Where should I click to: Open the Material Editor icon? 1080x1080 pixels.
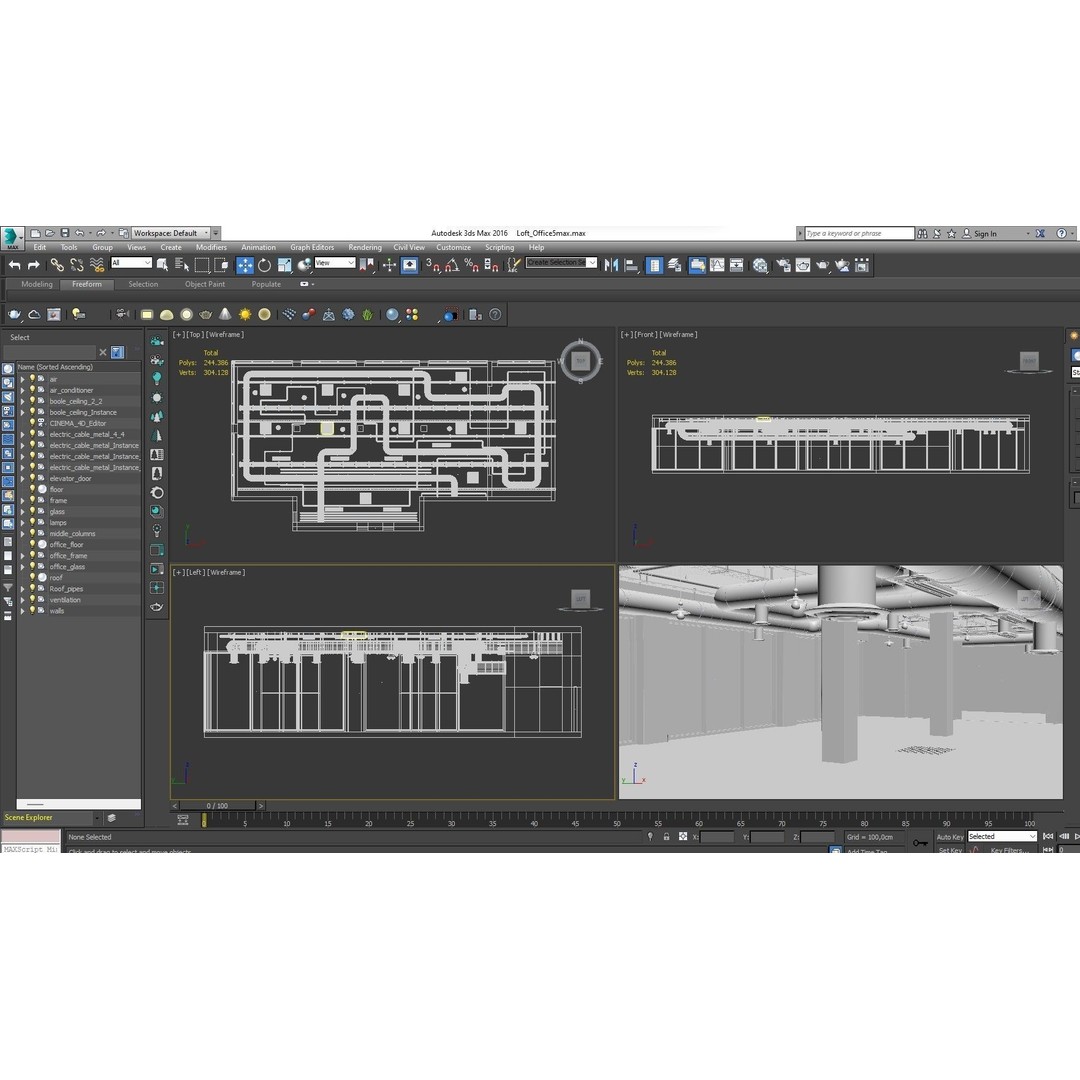760,265
